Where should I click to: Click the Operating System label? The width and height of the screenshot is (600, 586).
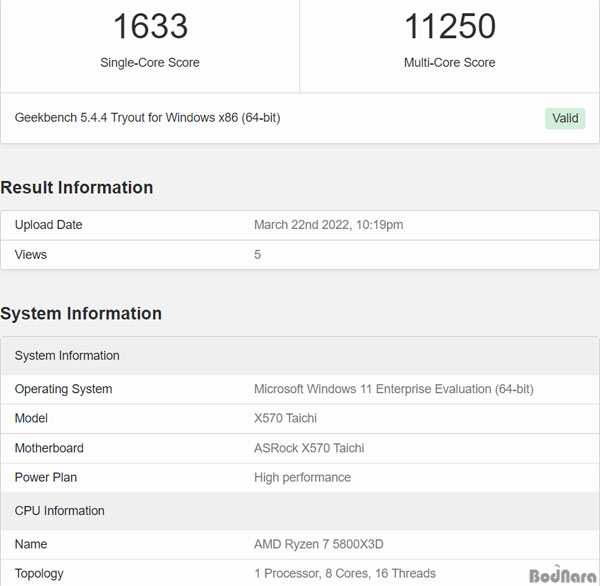coord(63,389)
